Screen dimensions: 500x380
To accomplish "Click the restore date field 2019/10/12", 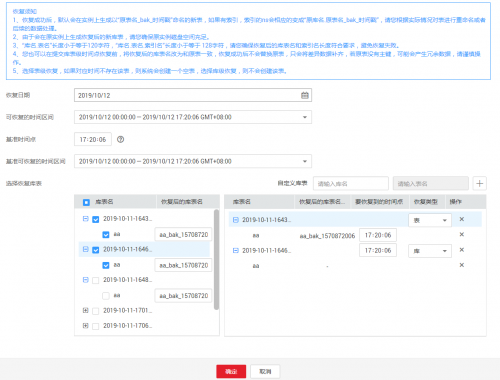I will pos(193,95).
